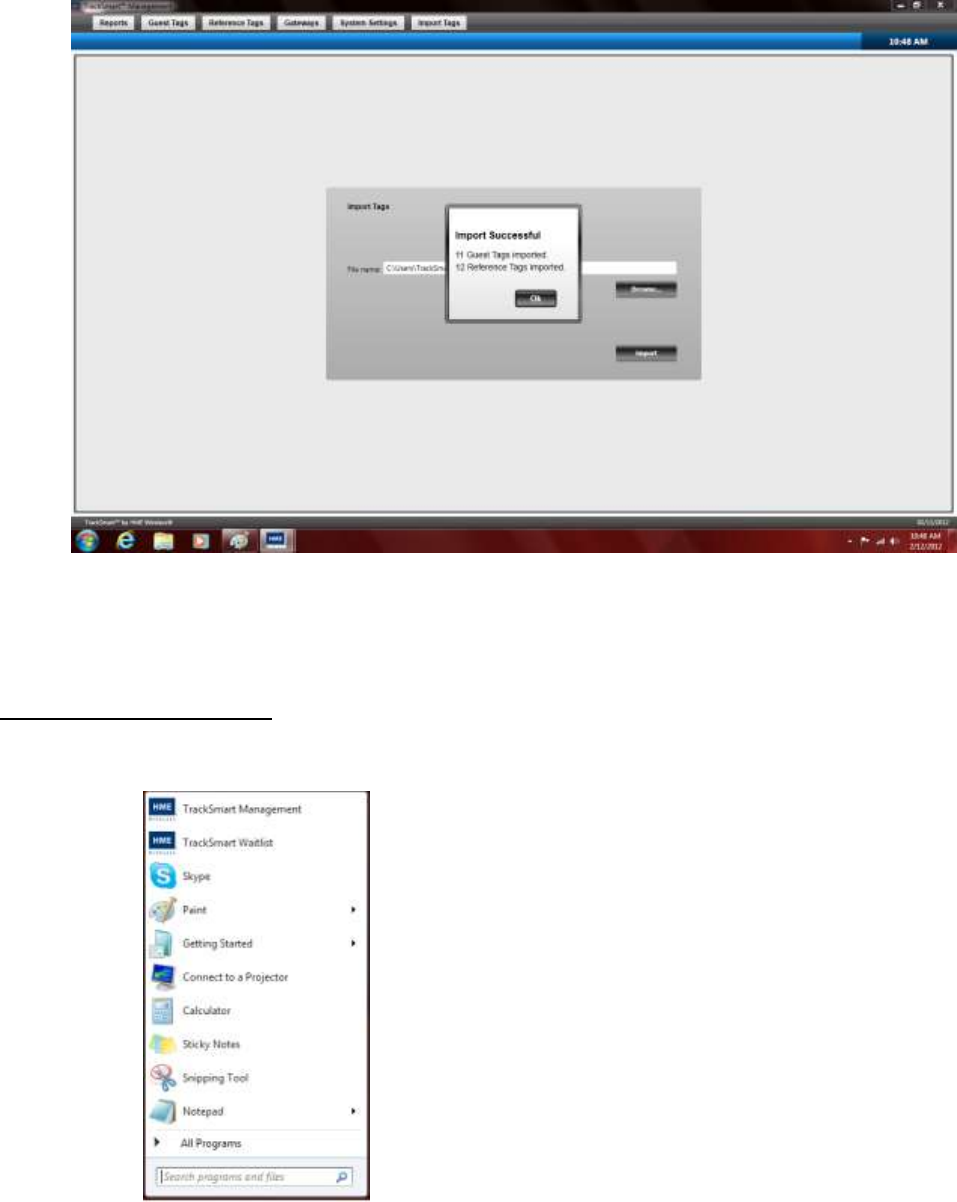Open Calculator from the Start menu
Image resolution: width=957 pixels, height=1202 pixels.
258,1011
